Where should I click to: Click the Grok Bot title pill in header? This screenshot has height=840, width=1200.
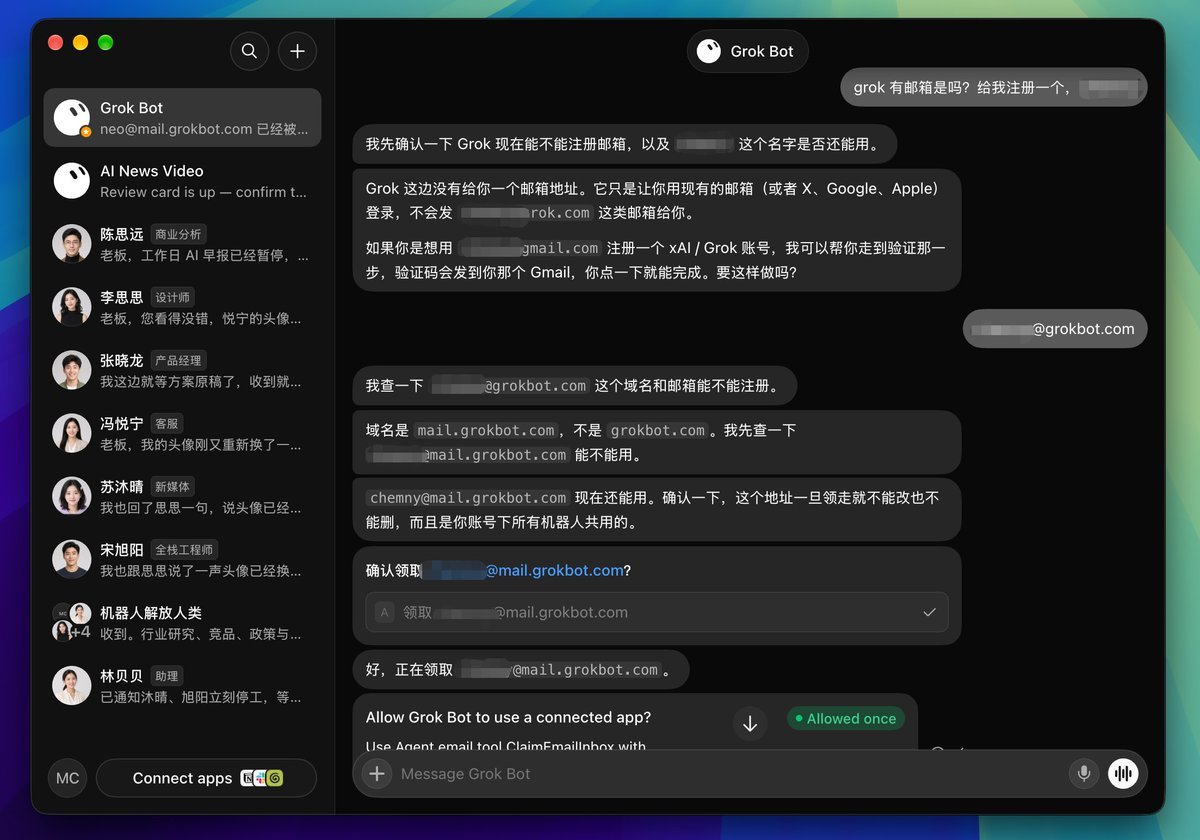pyautogui.click(x=747, y=51)
